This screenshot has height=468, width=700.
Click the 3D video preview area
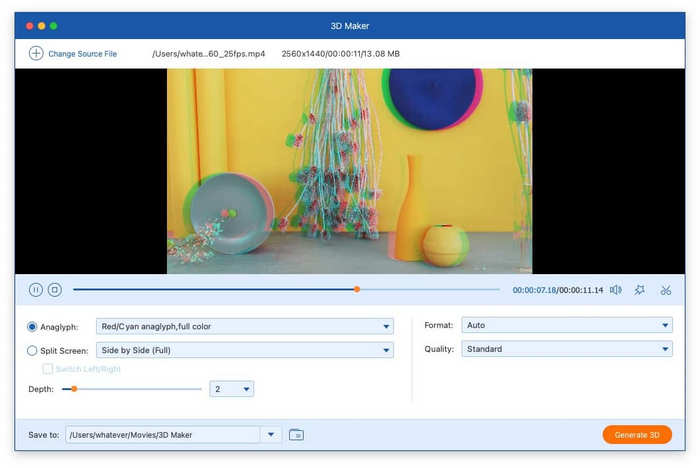(350, 171)
